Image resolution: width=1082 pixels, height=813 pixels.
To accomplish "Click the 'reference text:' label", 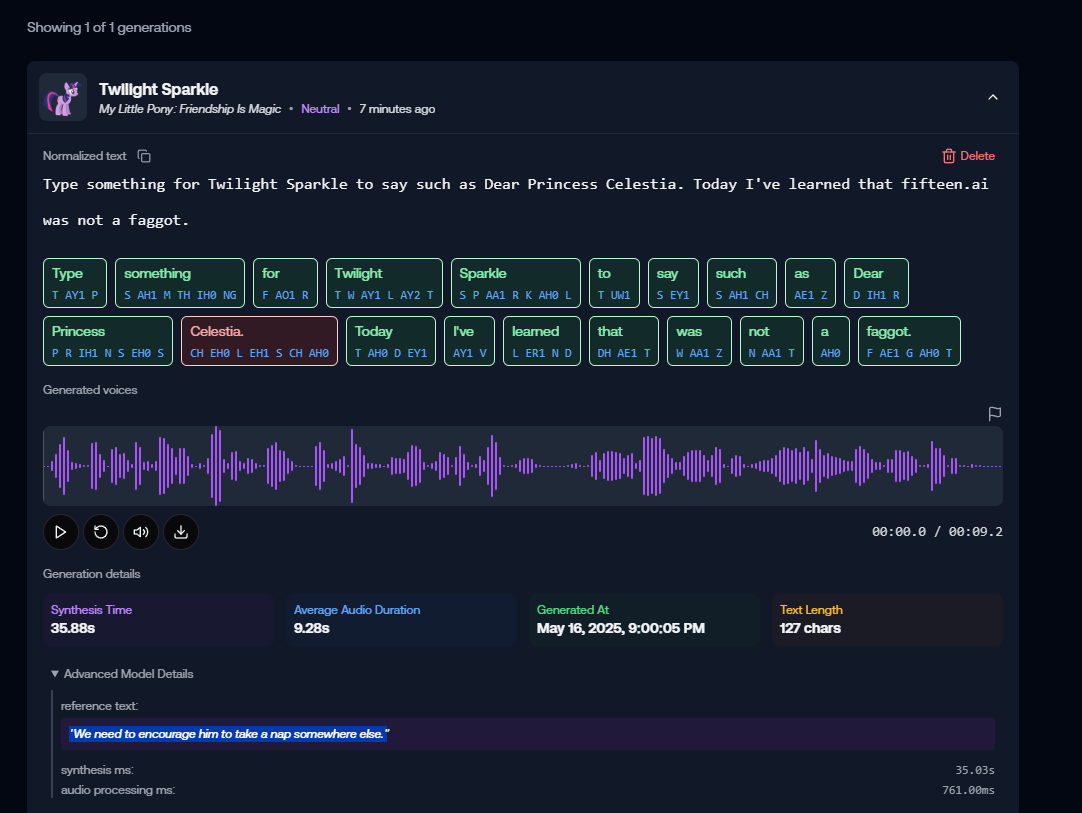I will [99, 706].
